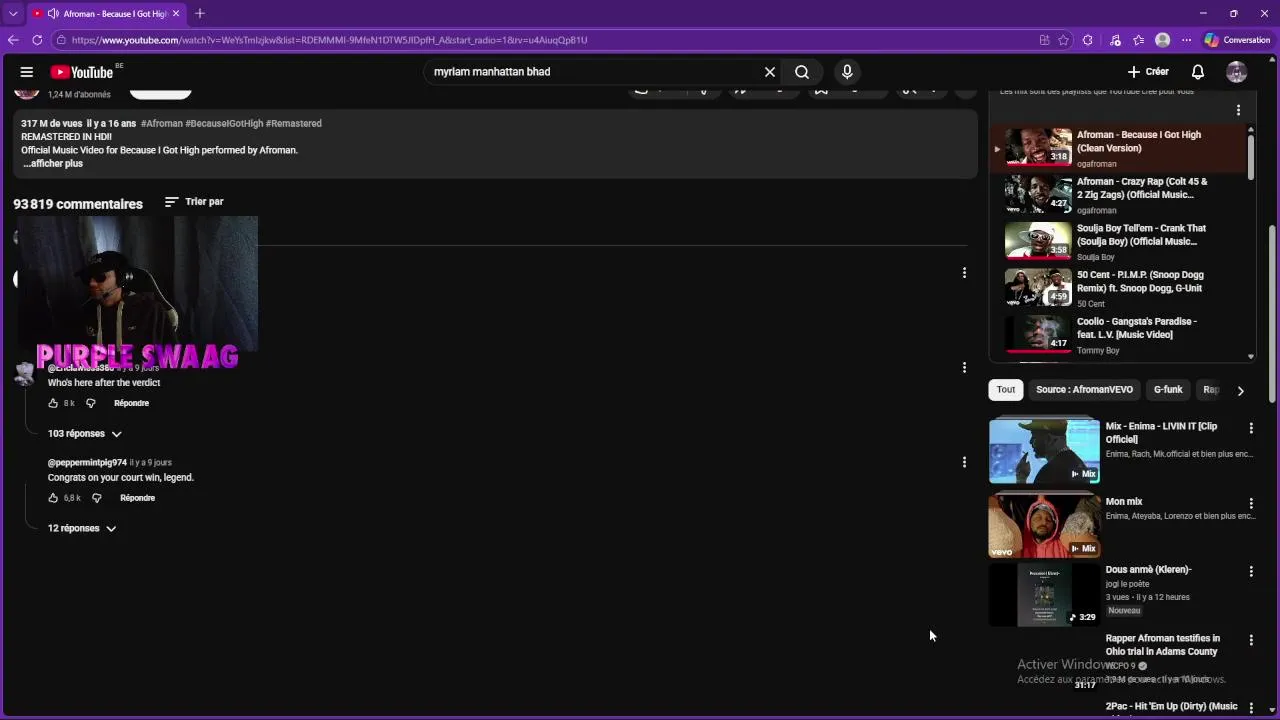Close the Afroman YouTube tab

[177, 14]
